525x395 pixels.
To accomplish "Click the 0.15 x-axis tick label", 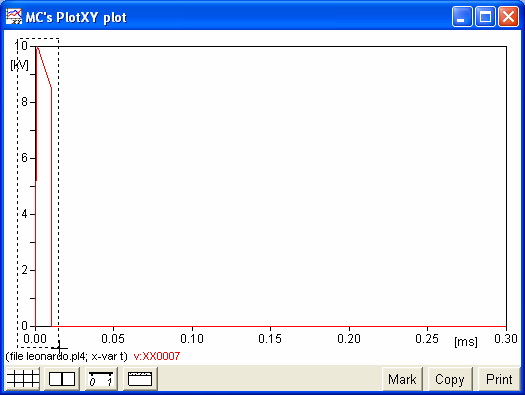I will pos(270,339).
